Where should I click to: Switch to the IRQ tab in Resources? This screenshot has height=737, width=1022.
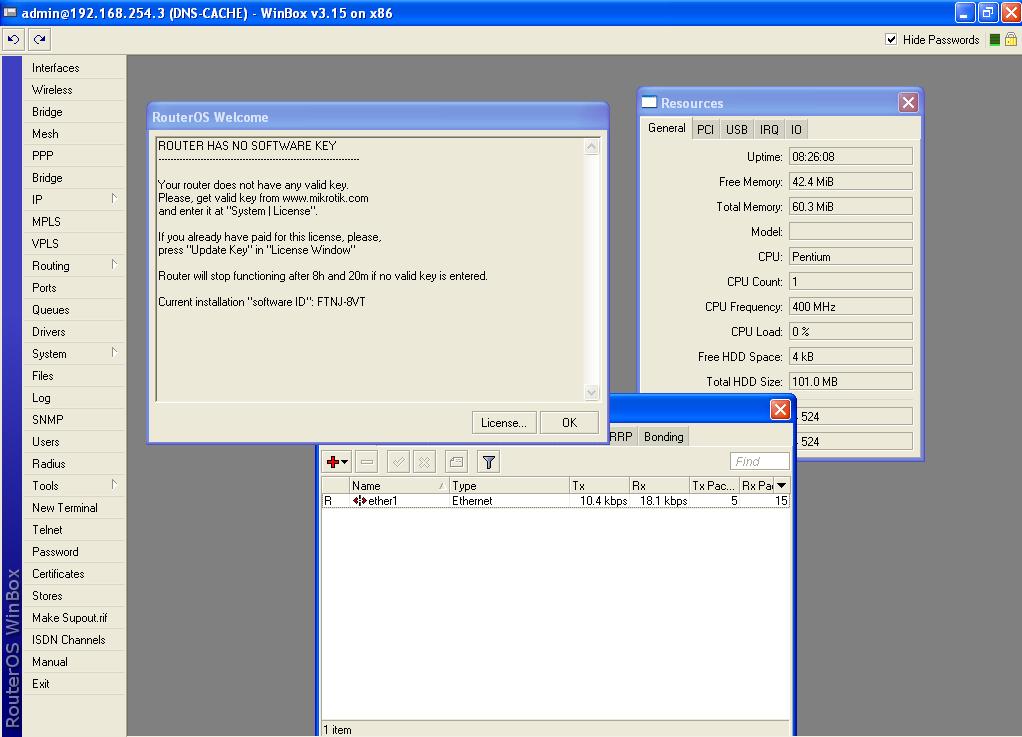[x=769, y=129]
